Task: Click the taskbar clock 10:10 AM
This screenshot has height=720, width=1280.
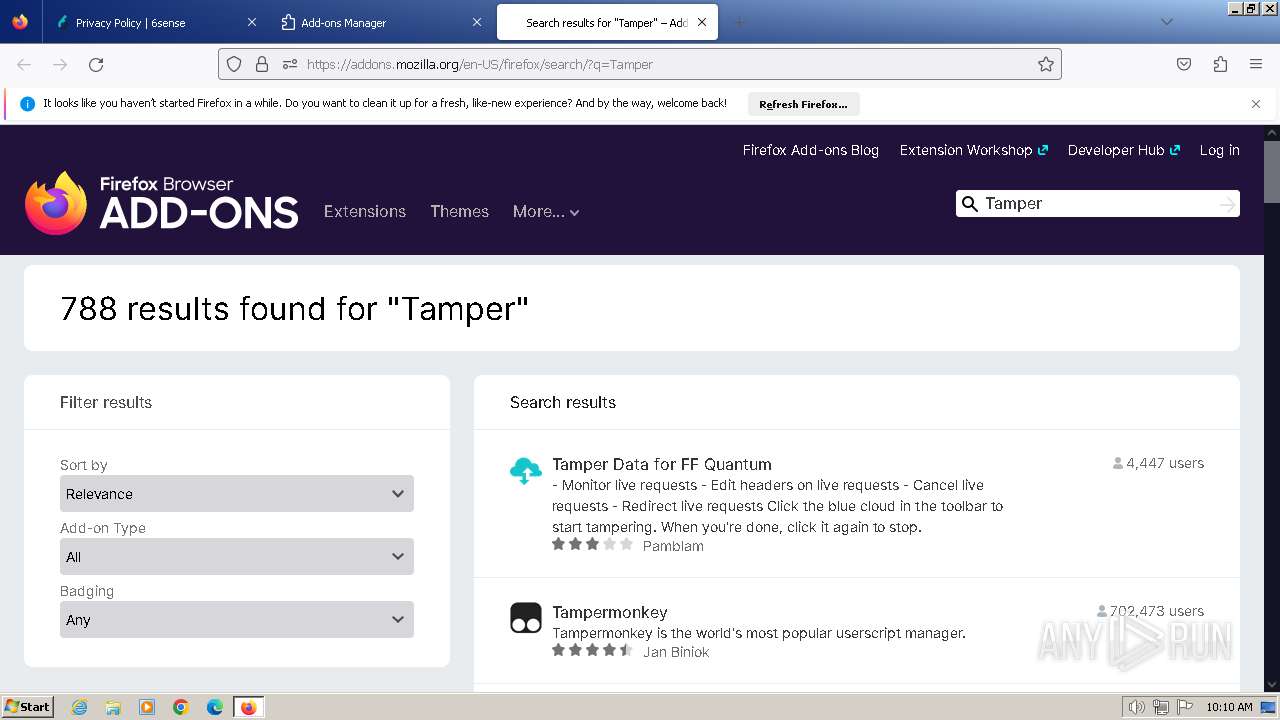Action: point(1229,707)
